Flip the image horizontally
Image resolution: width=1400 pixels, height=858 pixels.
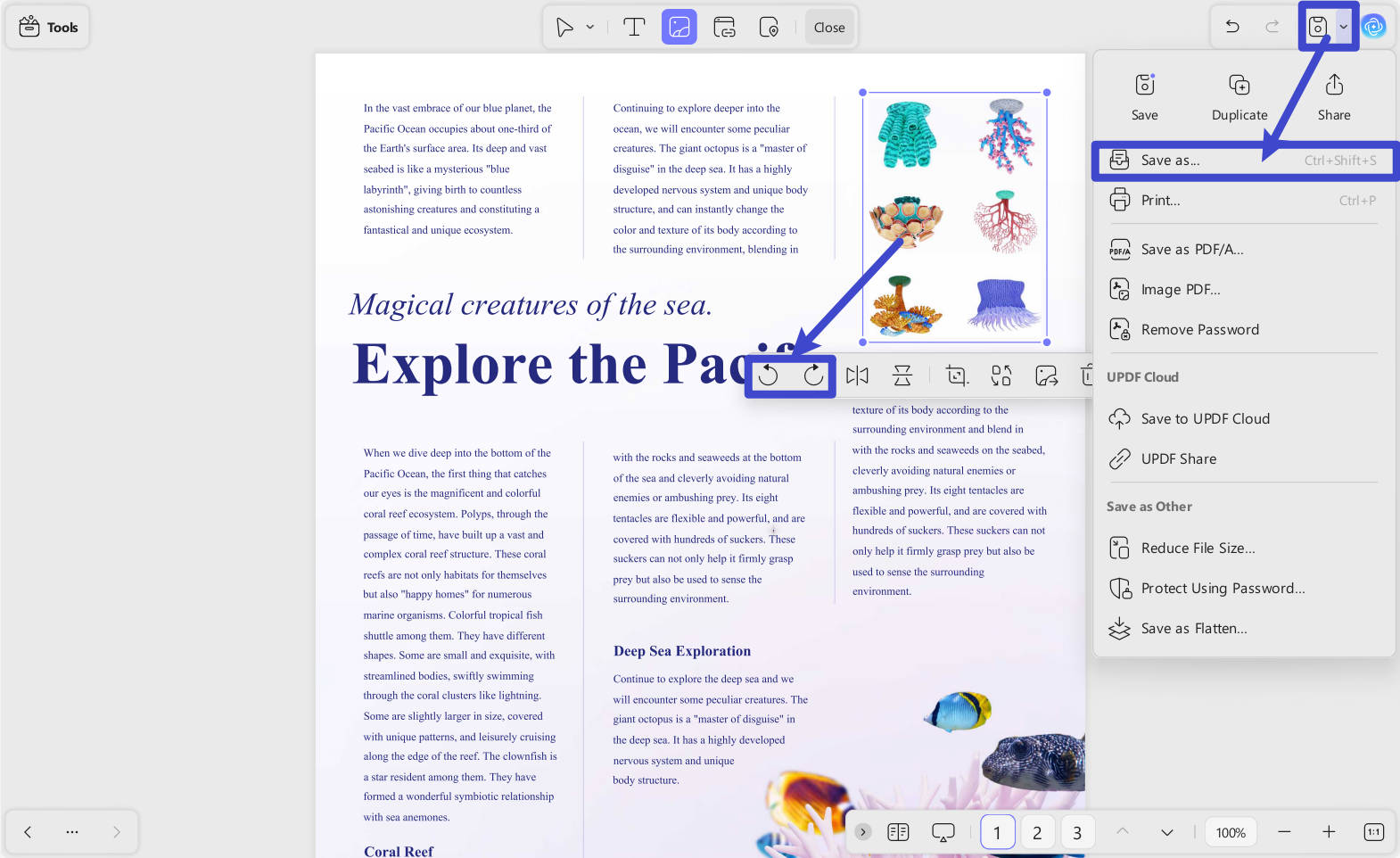pyautogui.click(x=857, y=375)
